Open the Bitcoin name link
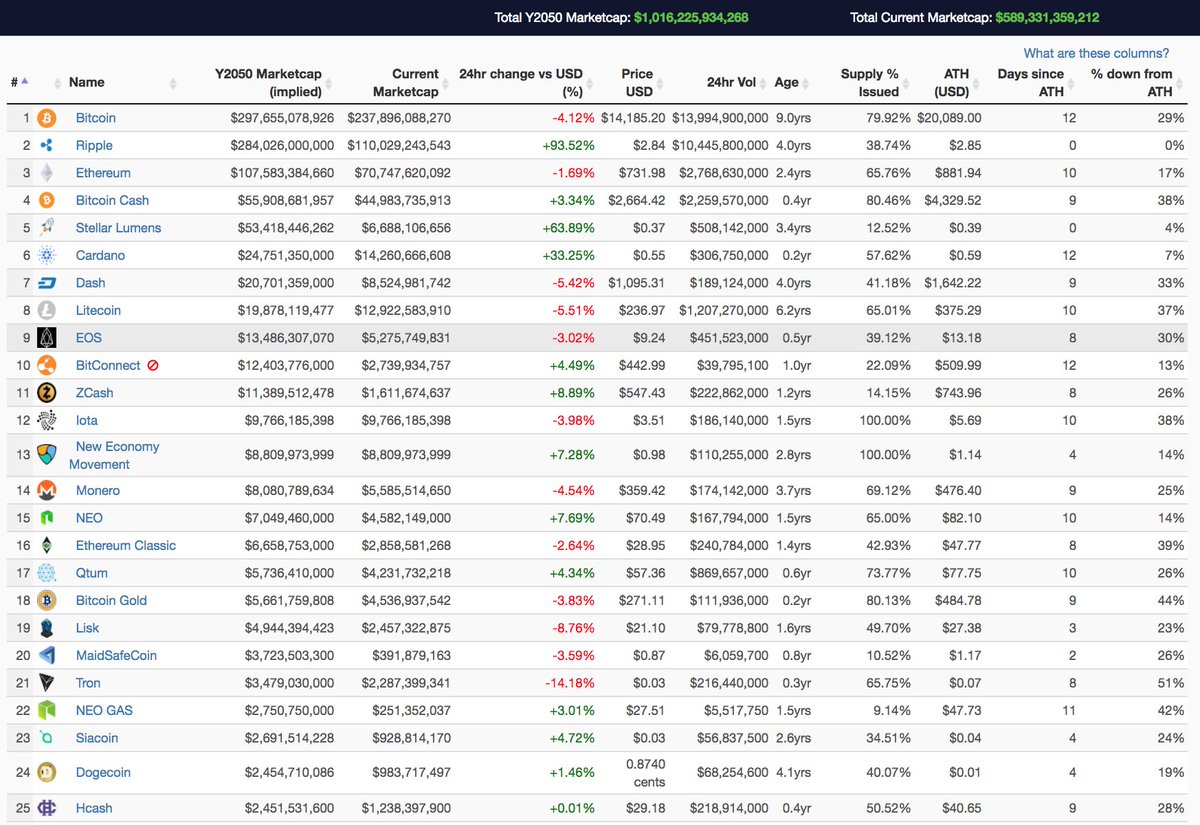 coord(96,118)
